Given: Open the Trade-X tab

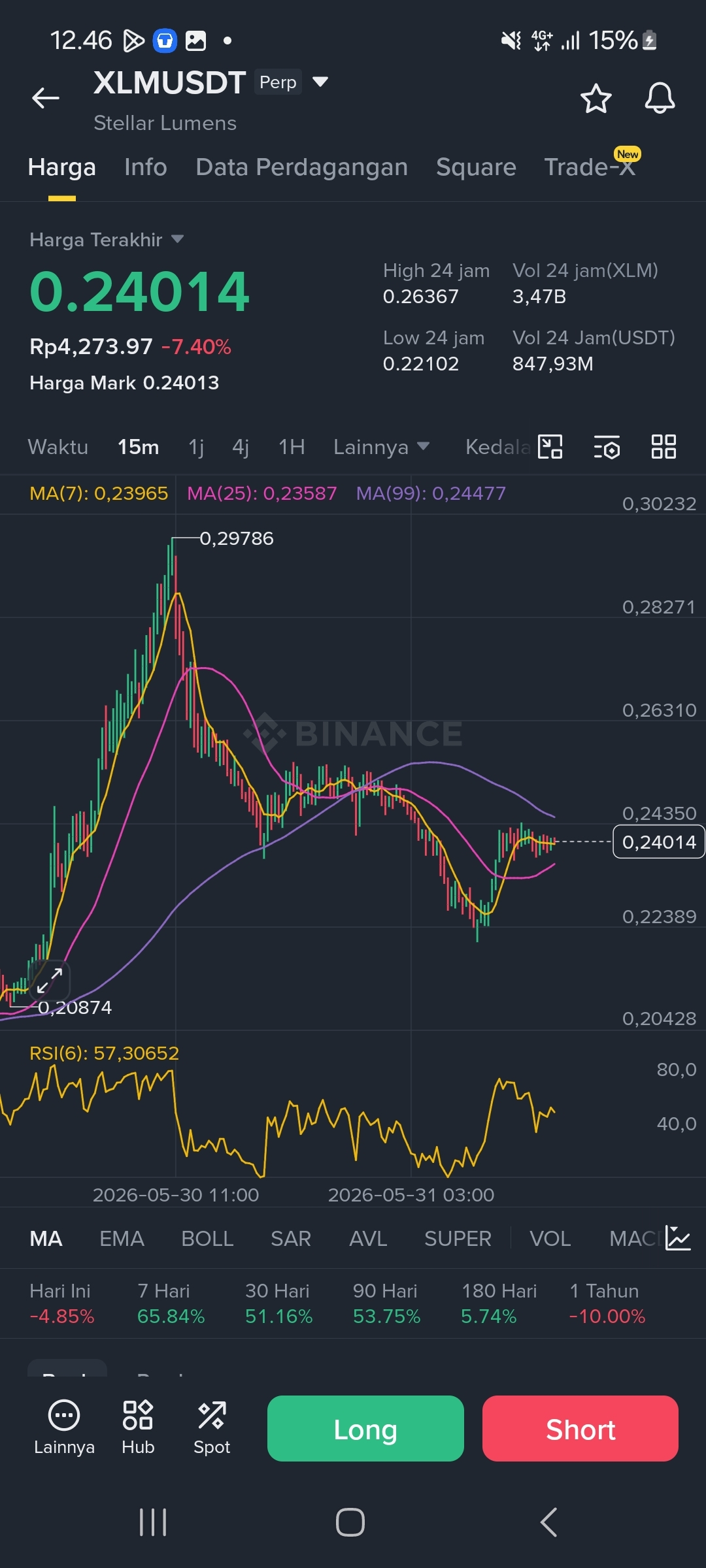Looking at the screenshot, I should (x=590, y=167).
